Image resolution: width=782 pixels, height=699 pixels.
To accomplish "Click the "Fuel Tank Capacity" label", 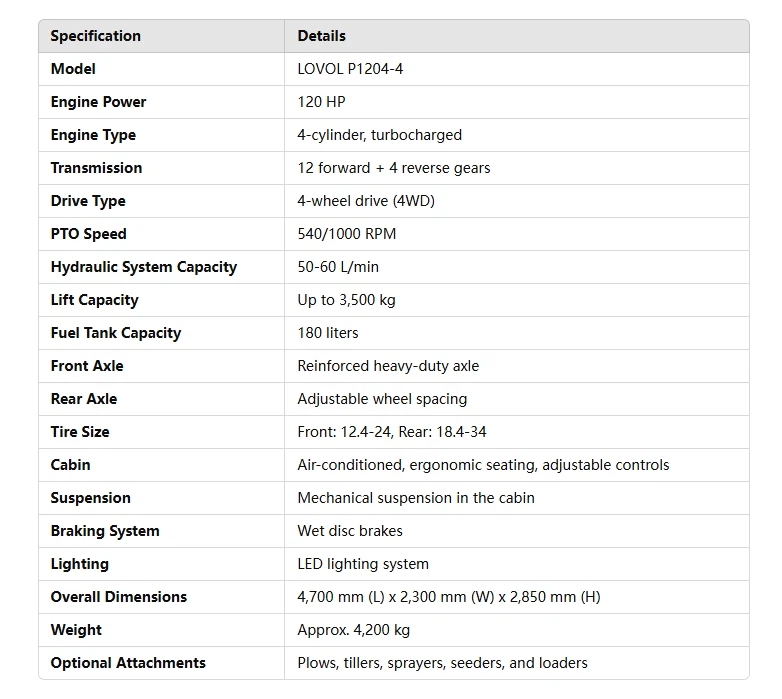I will pos(115,333).
